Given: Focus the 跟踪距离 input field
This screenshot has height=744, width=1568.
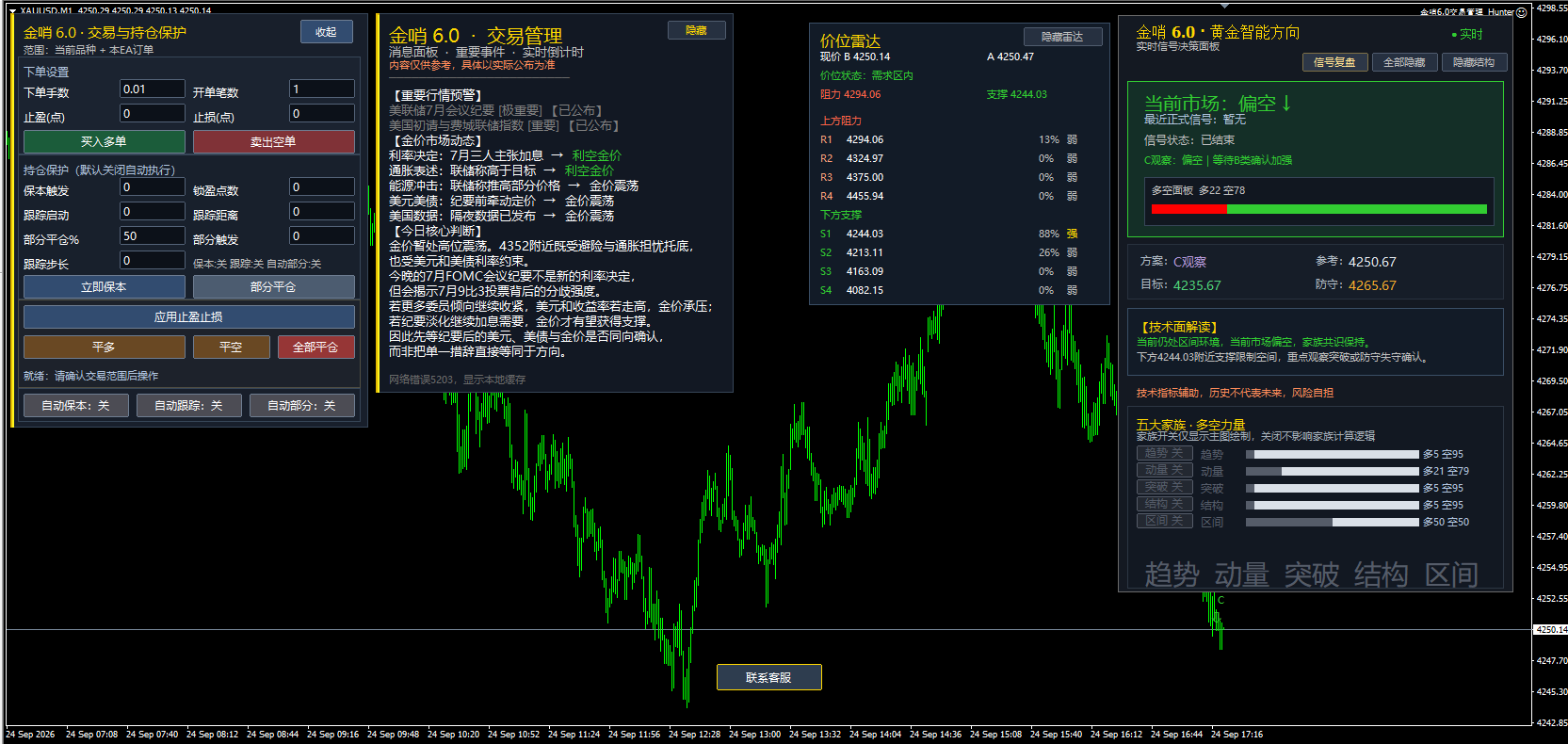Looking at the screenshot, I should click(322, 211).
